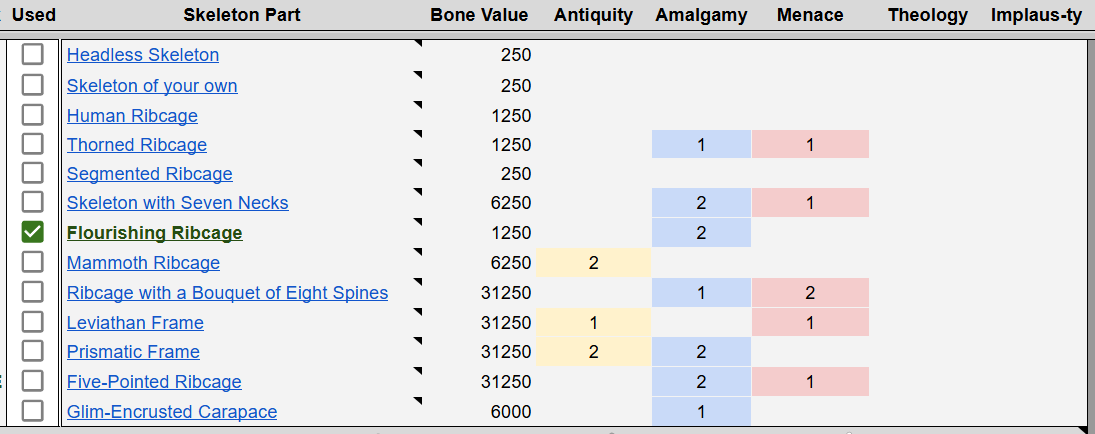Visit the Prismatic Frame link
Screen dimensions: 1095x434
point(133,352)
